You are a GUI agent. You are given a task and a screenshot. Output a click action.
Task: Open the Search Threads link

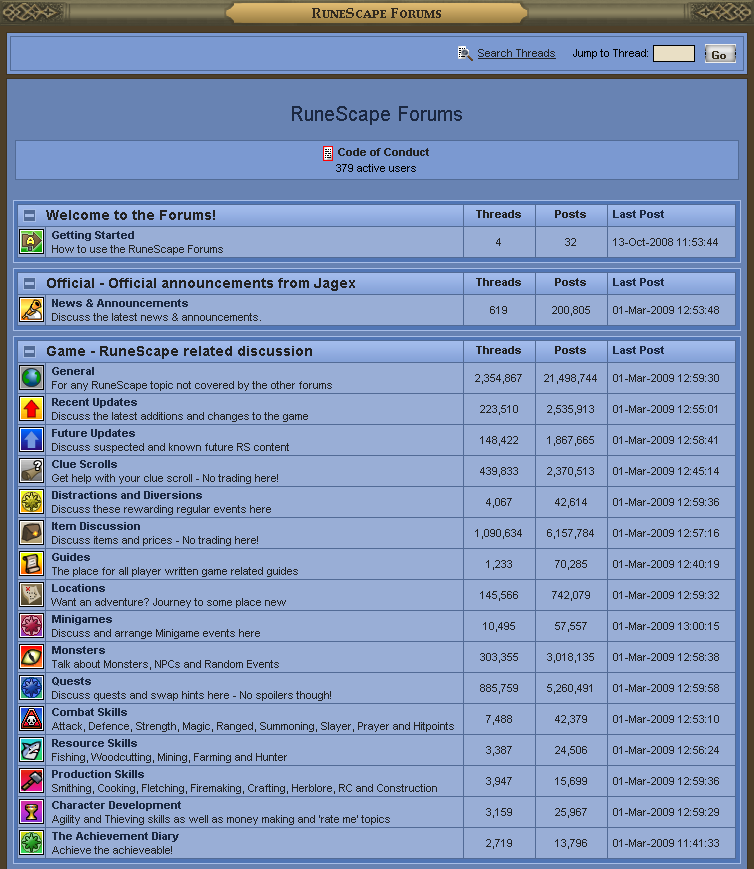[x=516, y=53]
